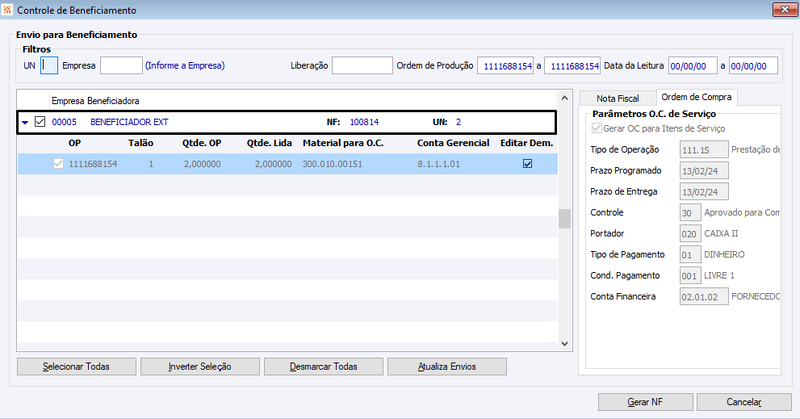Viewport: 800px width, 419px height.
Task: Click the Inverter Seleção button
Action: (x=200, y=366)
